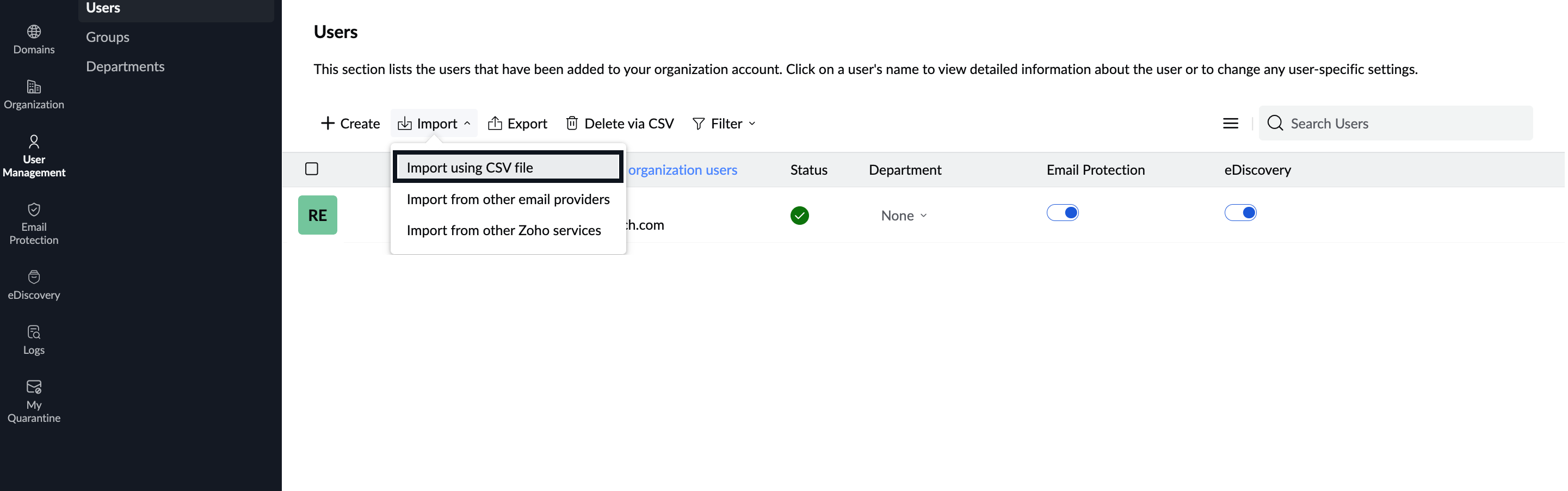Go to Email Protection shield icon
This screenshot has width=1568, height=491.
pos(34,210)
